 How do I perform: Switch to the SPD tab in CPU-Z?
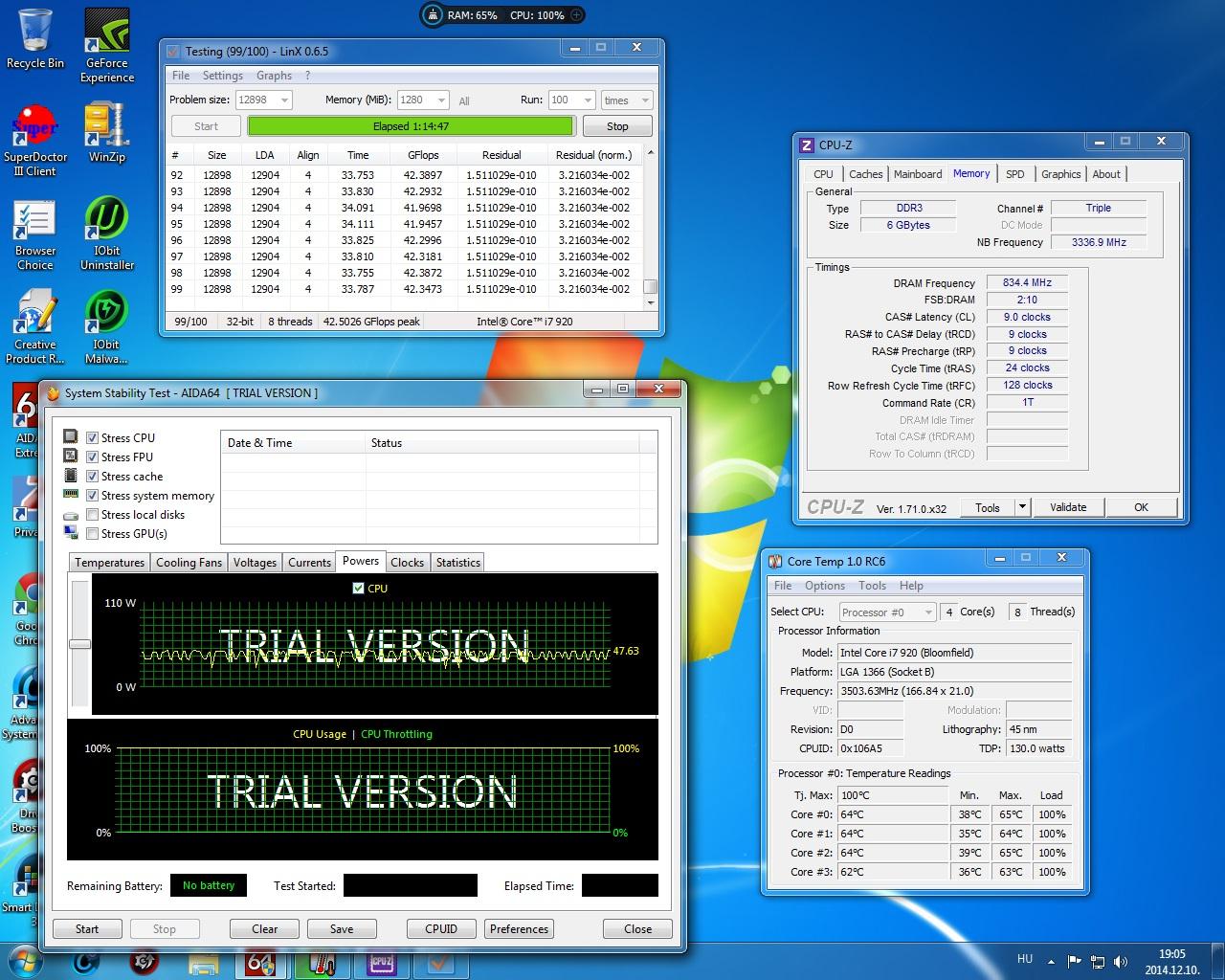click(x=1015, y=174)
